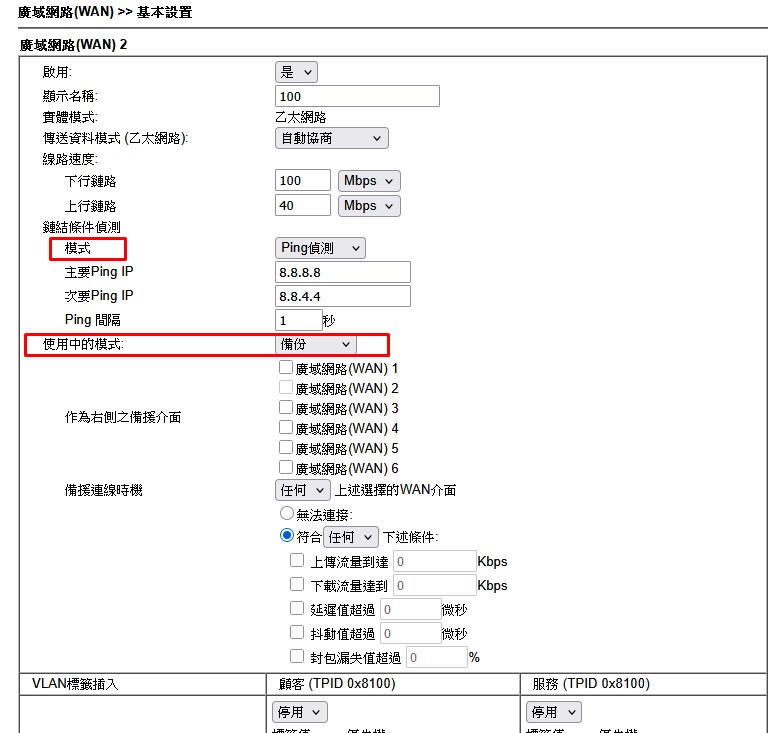This screenshot has width=784, height=733.
Task: Click the 次要Ping IP field
Action: tap(342, 296)
